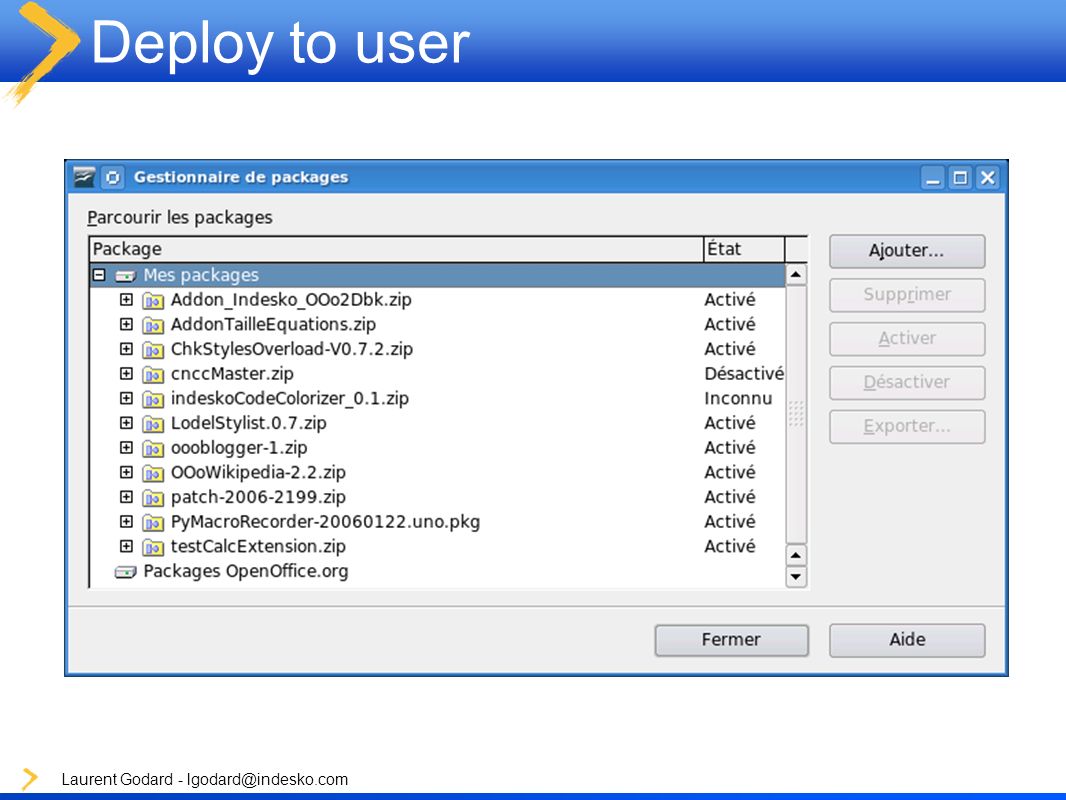Expand the oooblogger-1.zip node
This screenshot has width=1066, height=800.
pos(126,447)
